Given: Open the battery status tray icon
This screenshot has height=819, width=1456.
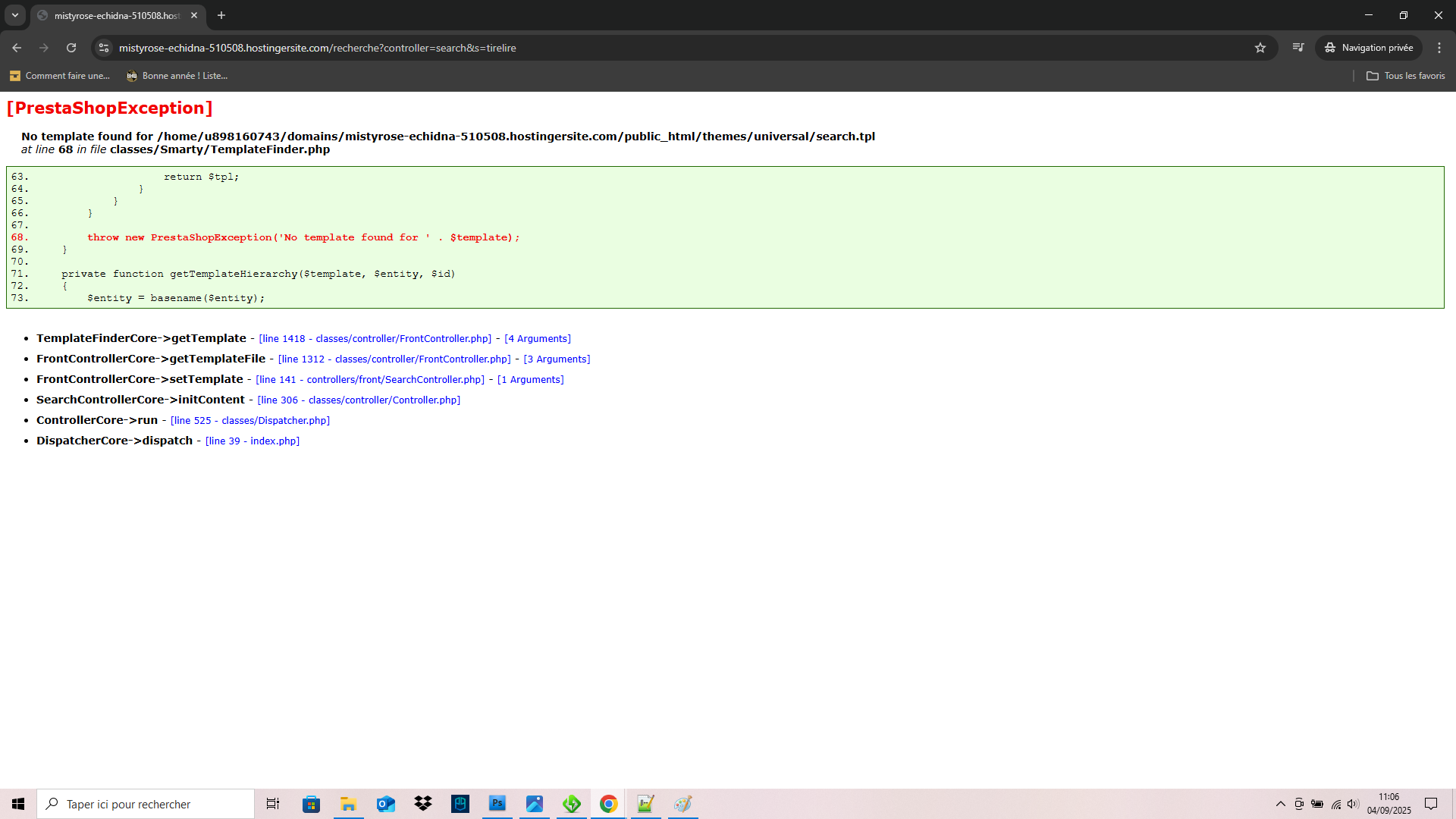Looking at the screenshot, I should tap(1317, 804).
